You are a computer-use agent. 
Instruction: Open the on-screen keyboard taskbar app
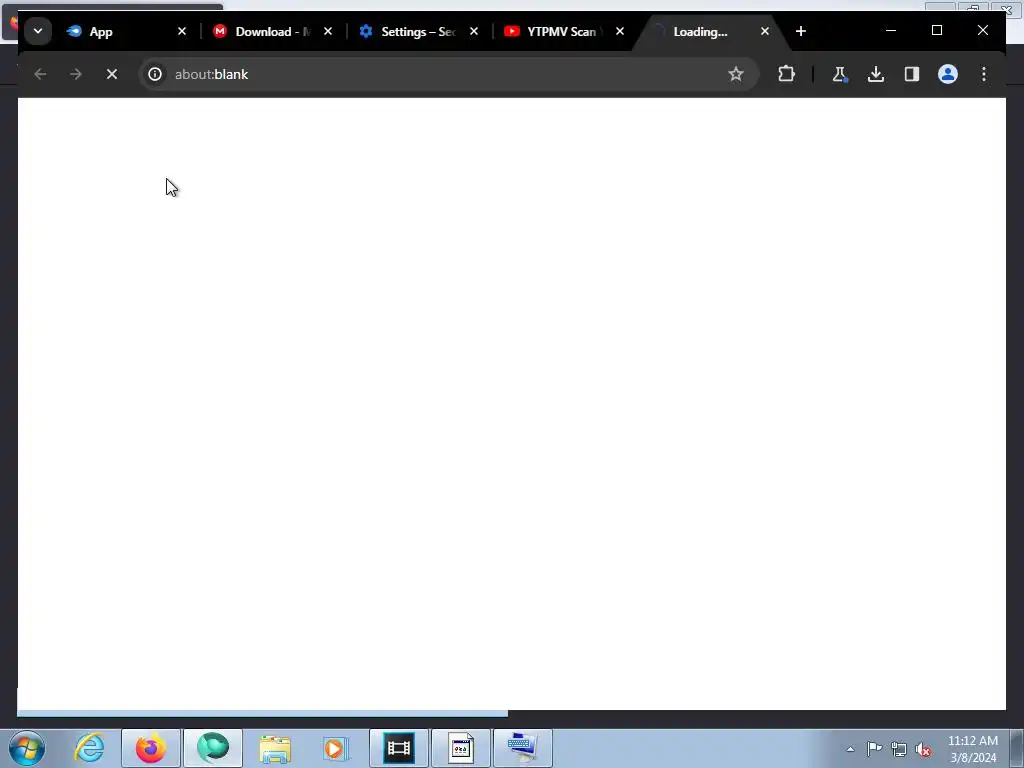[x=523, y=748]
